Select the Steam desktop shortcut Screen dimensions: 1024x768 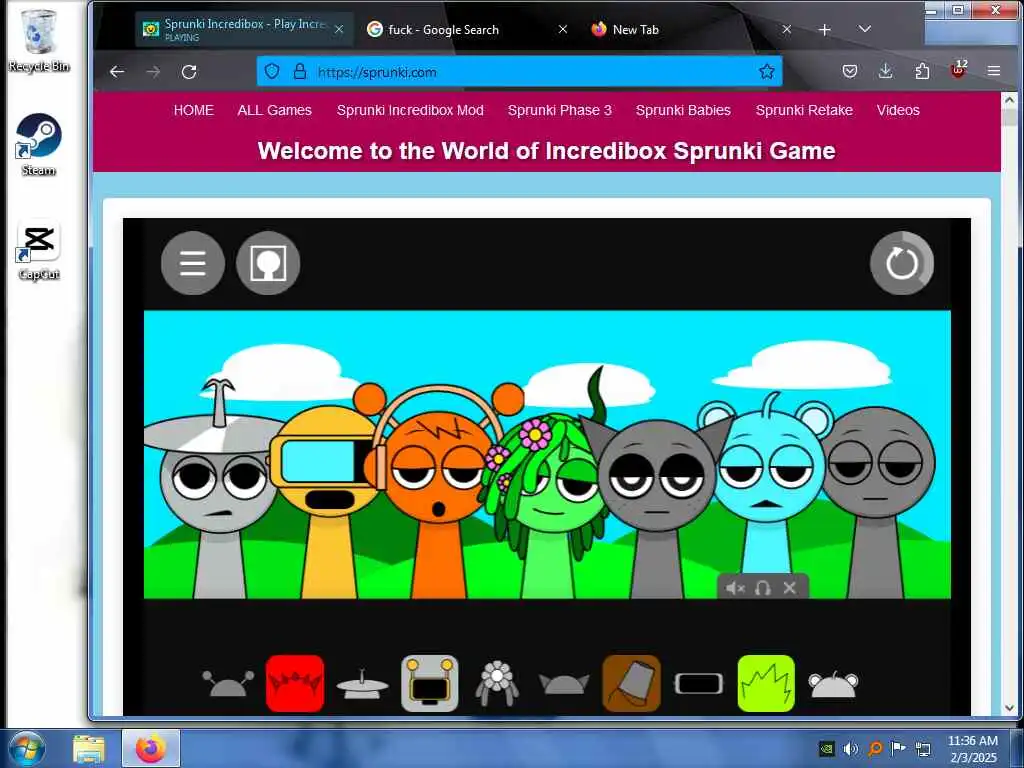[39, 145]
